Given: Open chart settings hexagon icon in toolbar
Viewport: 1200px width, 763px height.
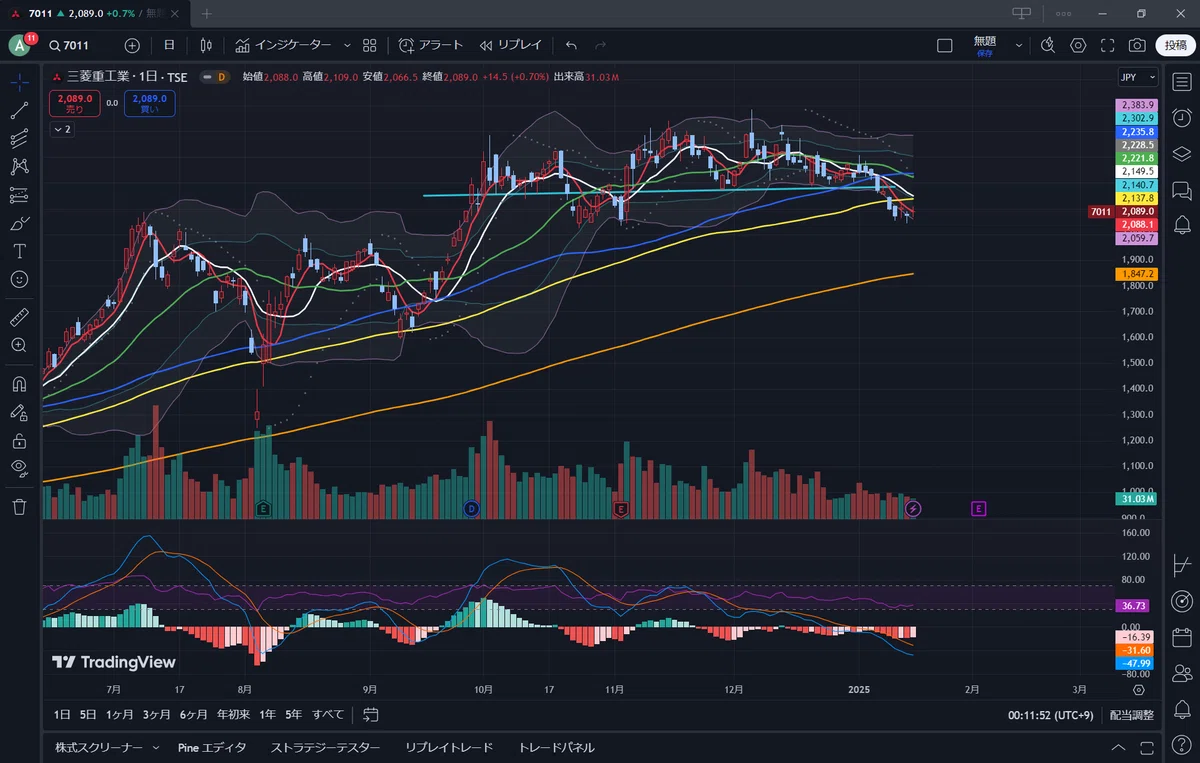Looking at the screenshot, I should pyautogui.click(x=1078, y=45).
